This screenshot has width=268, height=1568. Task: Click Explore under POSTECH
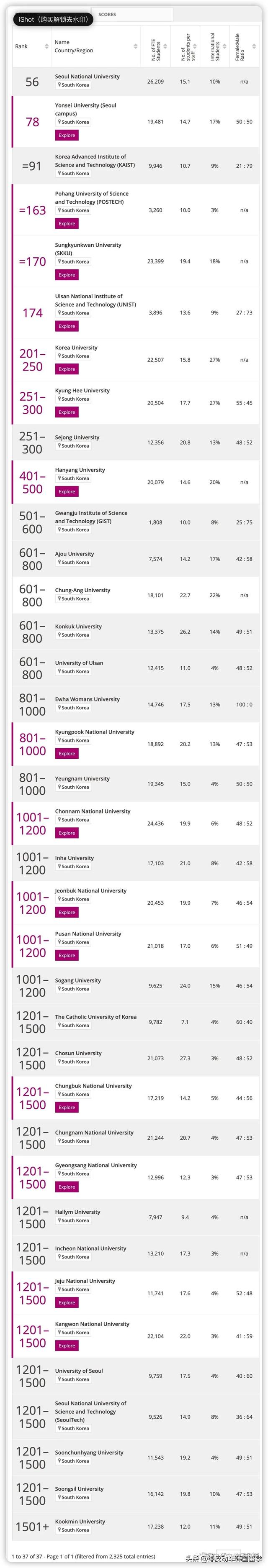67,223
